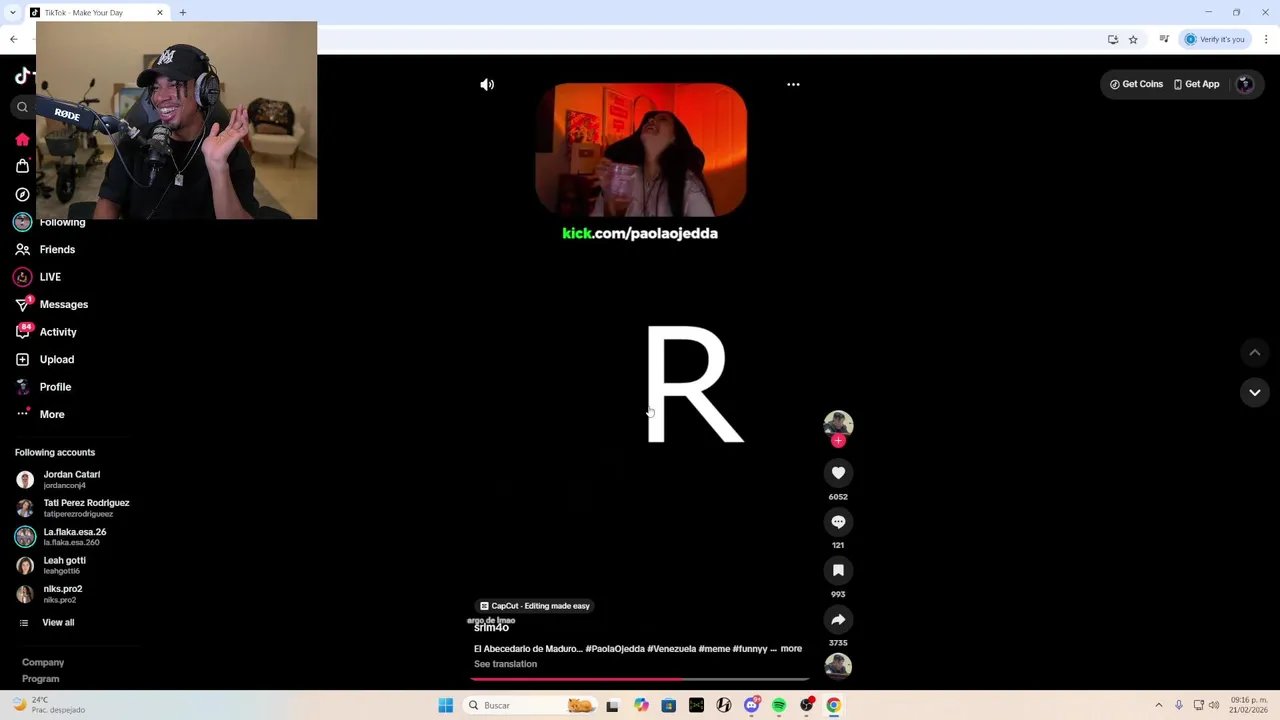Open Activity notifications in the sidebar
This screenshot has height=720, width=1280.
[46, 332]
